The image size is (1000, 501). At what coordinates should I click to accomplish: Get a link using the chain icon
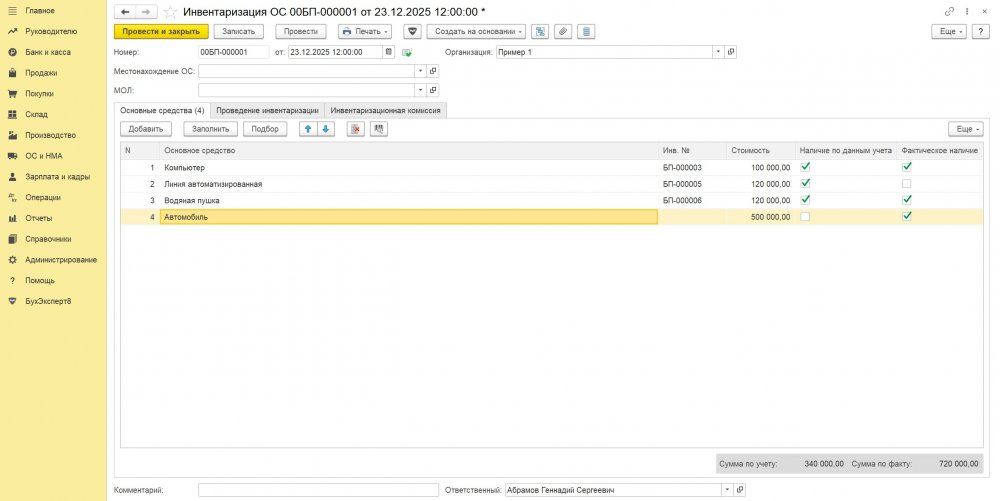[949, 11]
